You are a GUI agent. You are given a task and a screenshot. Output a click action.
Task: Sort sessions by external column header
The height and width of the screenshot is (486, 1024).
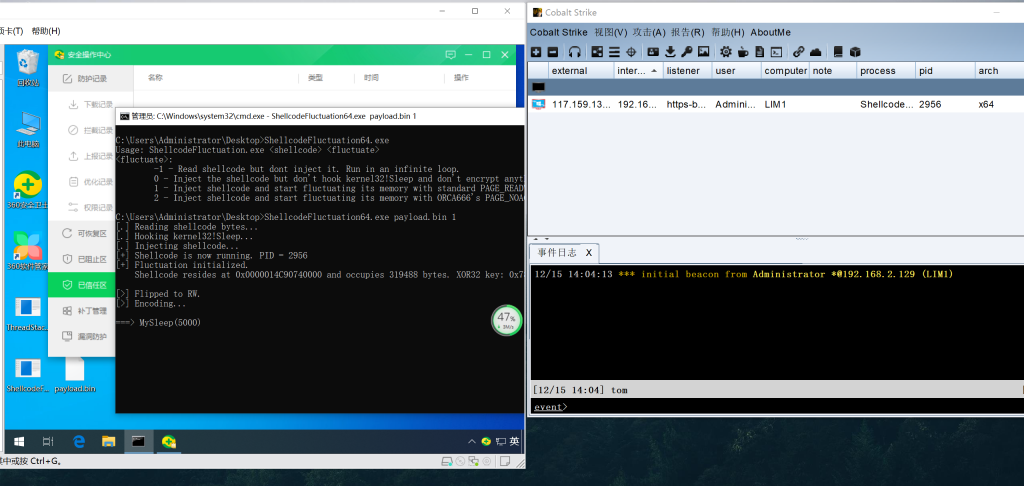pos(581,71)
